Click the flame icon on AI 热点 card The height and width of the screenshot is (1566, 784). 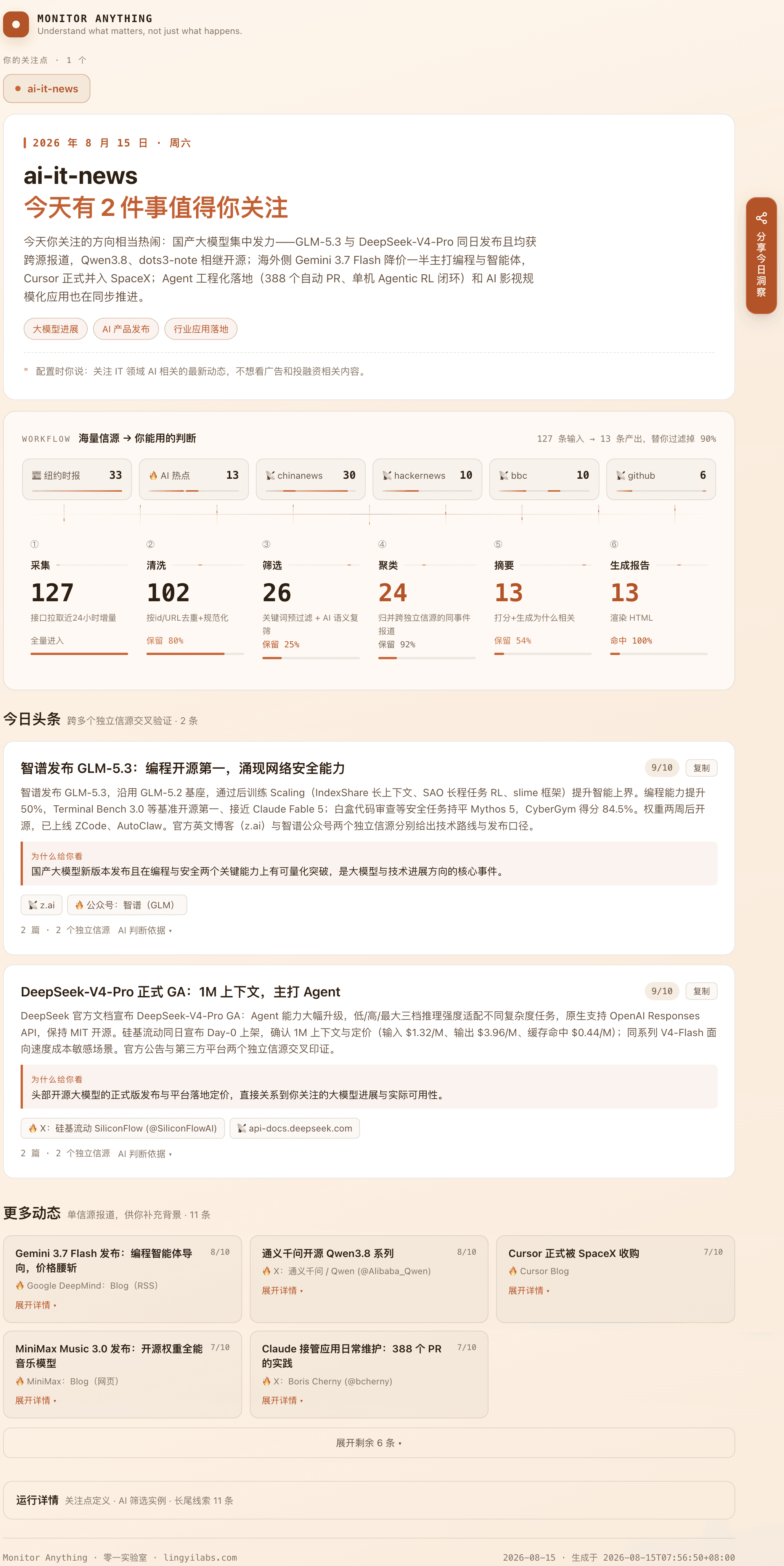(153, 475)
